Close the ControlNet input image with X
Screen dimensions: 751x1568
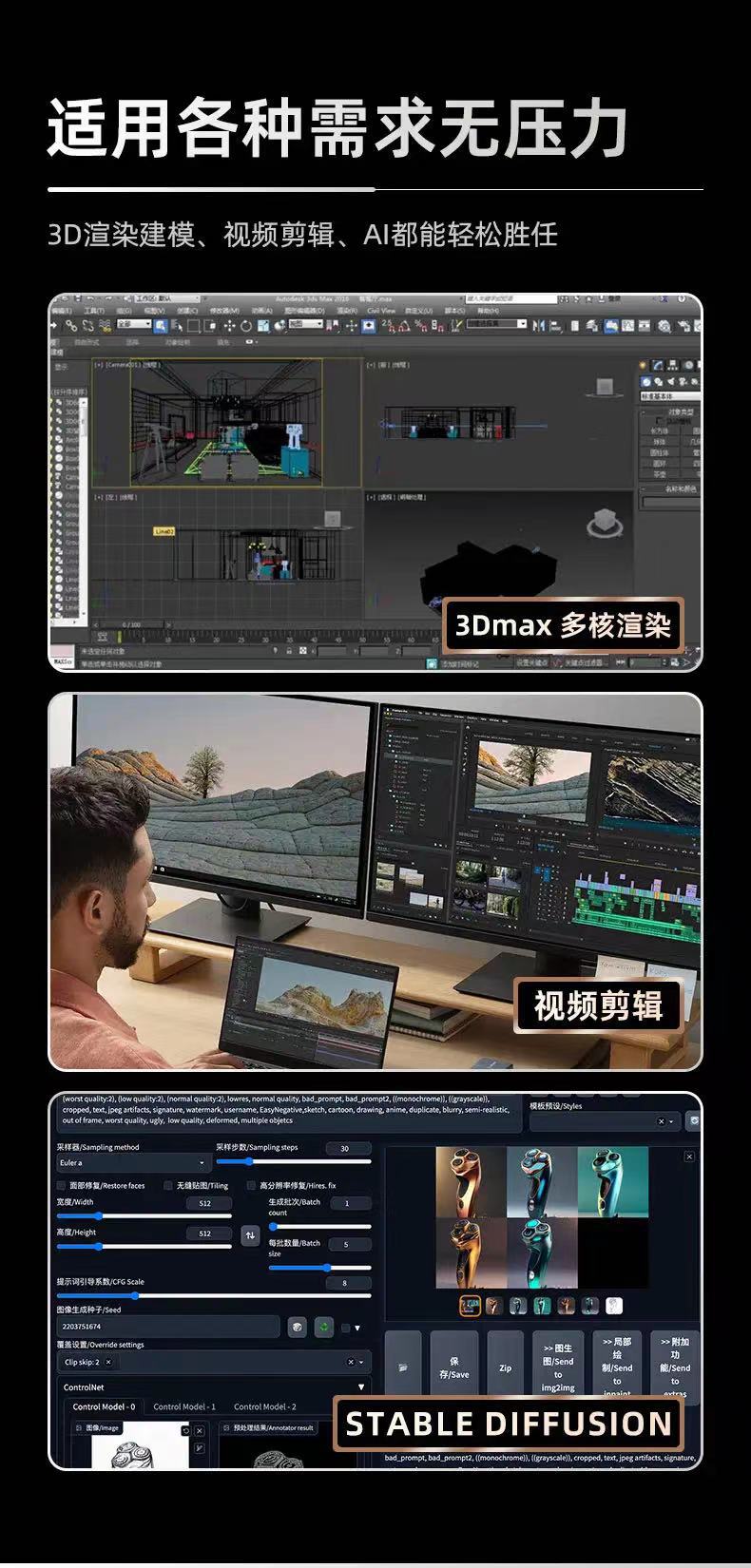pyautogui.click(x=200, y=1431)
